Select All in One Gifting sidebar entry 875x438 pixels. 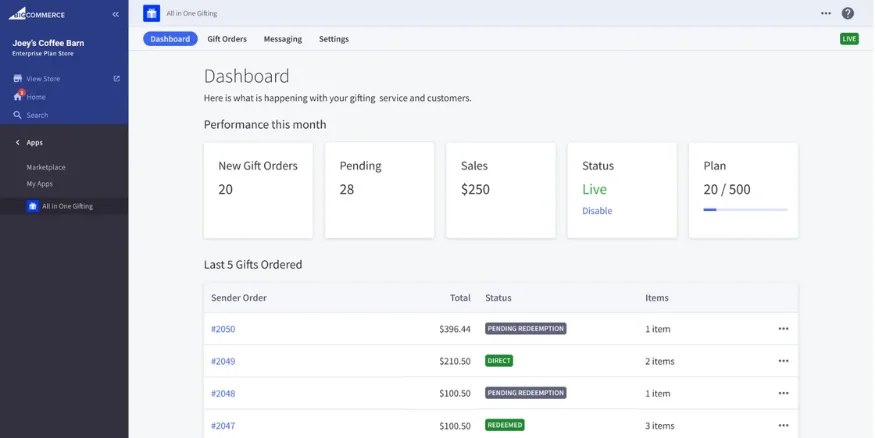pos(64,206)
